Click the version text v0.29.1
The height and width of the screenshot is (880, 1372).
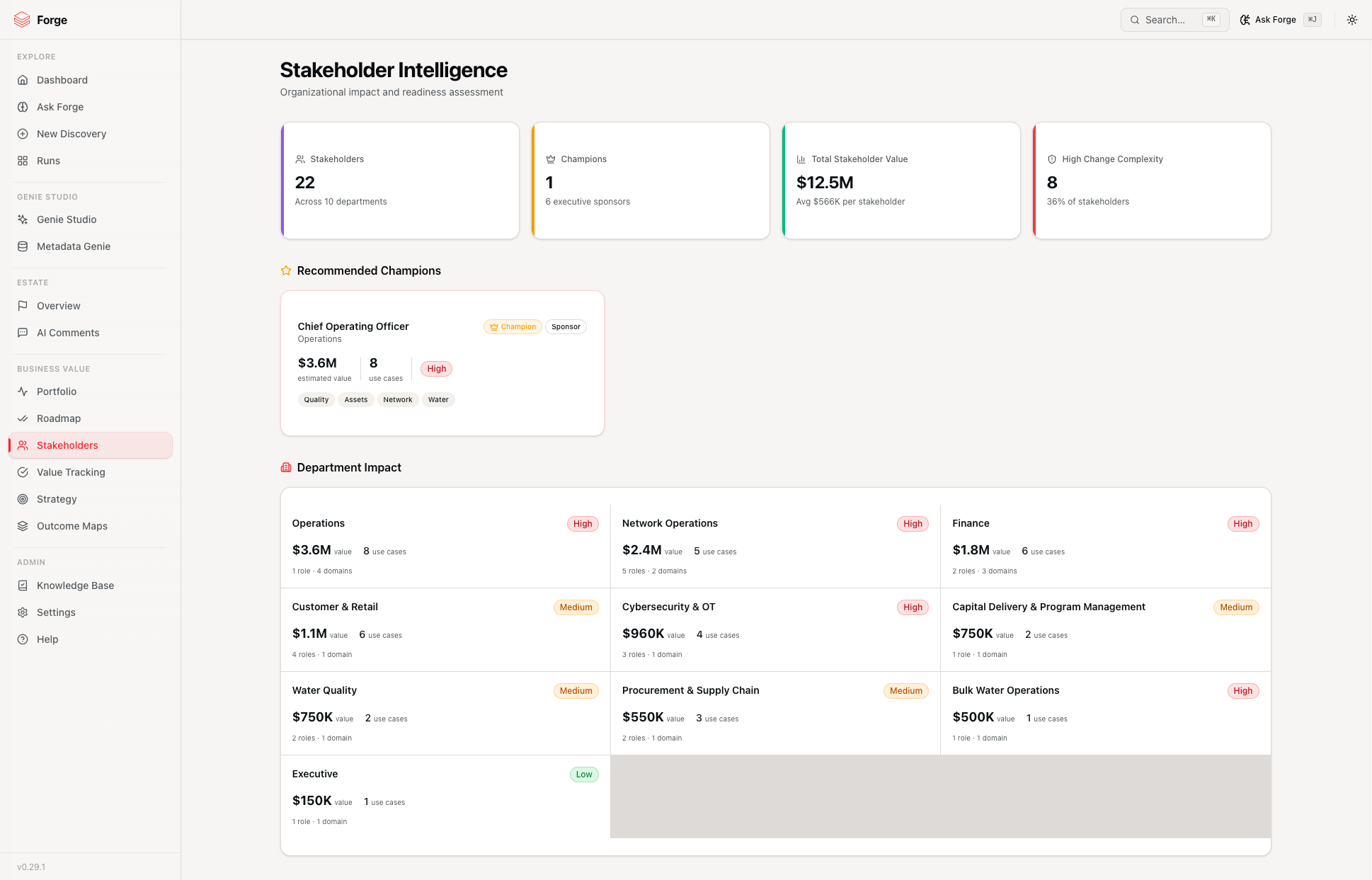[x=31, y=867]
